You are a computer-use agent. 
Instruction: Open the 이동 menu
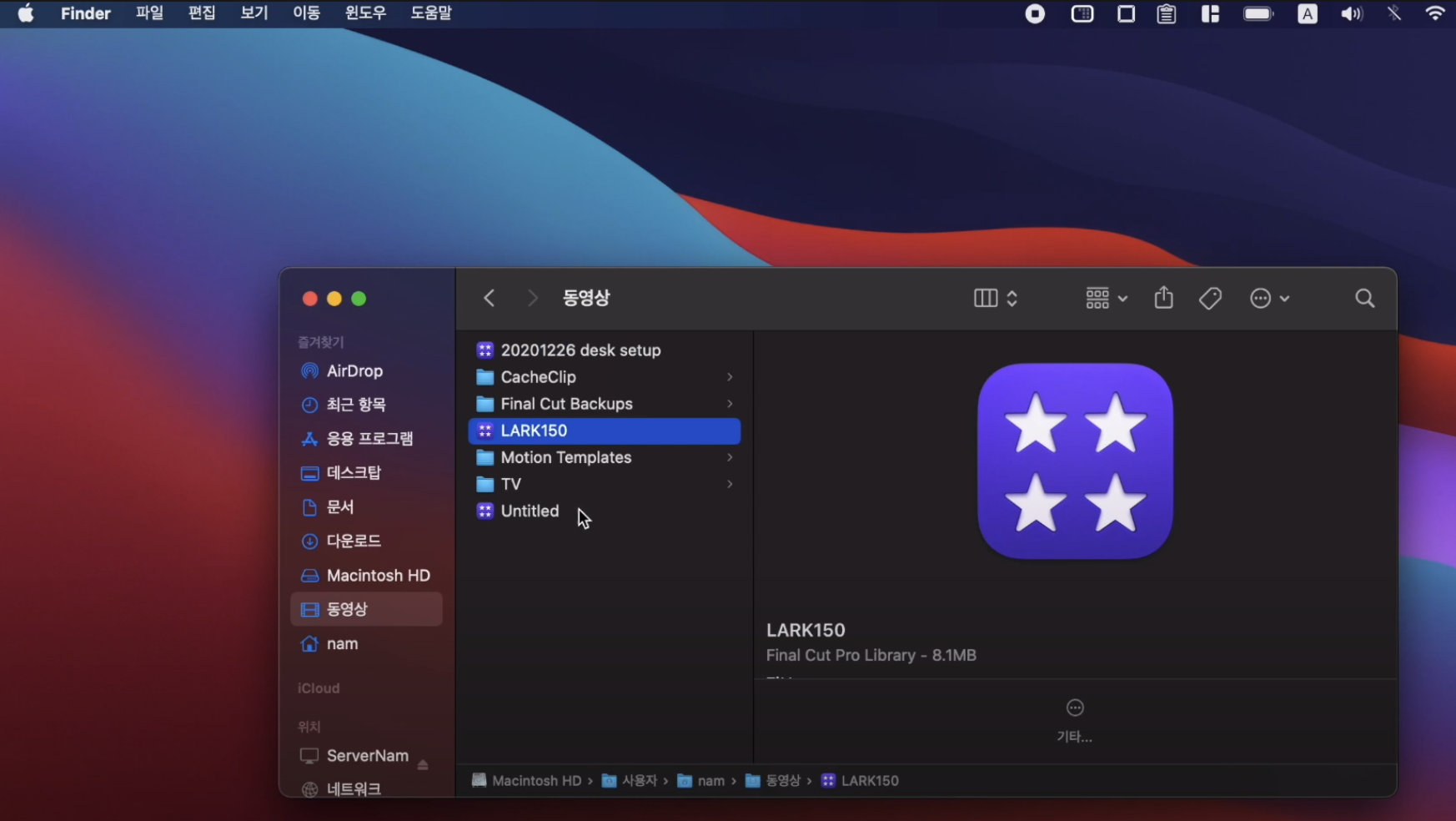(x=307, y=13)
